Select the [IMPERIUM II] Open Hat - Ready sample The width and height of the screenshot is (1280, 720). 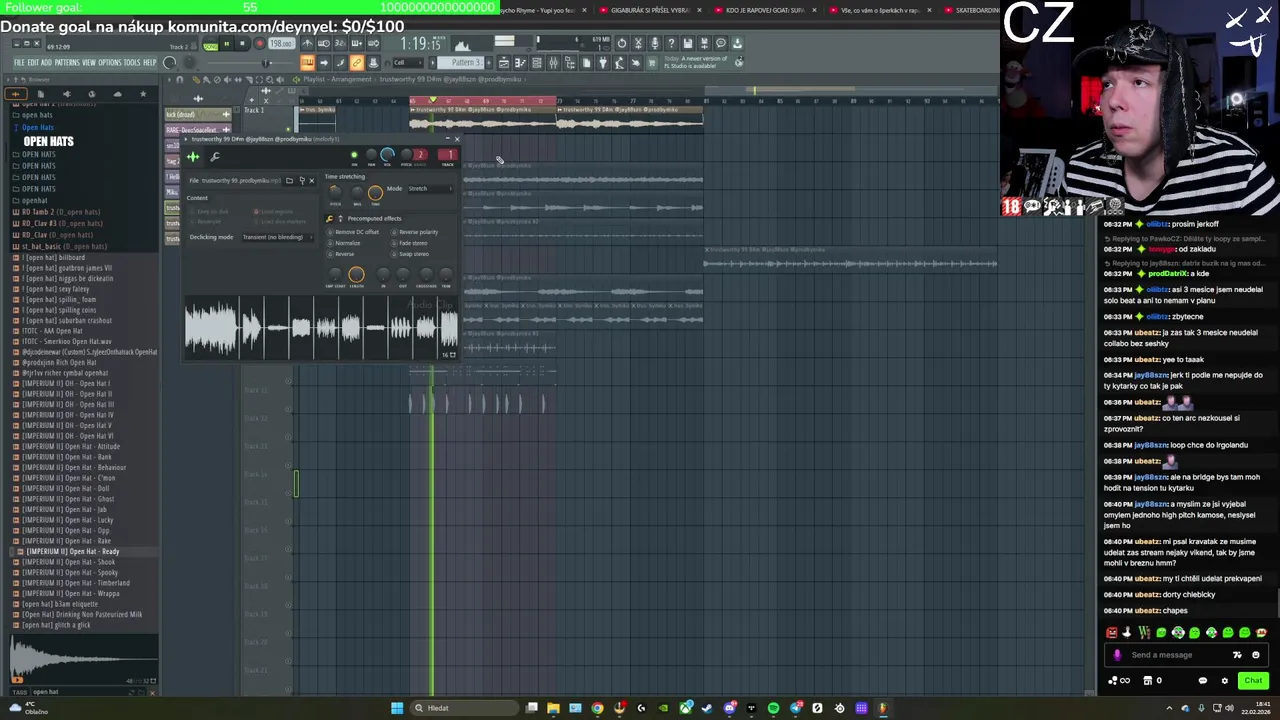tap(73, 552)
